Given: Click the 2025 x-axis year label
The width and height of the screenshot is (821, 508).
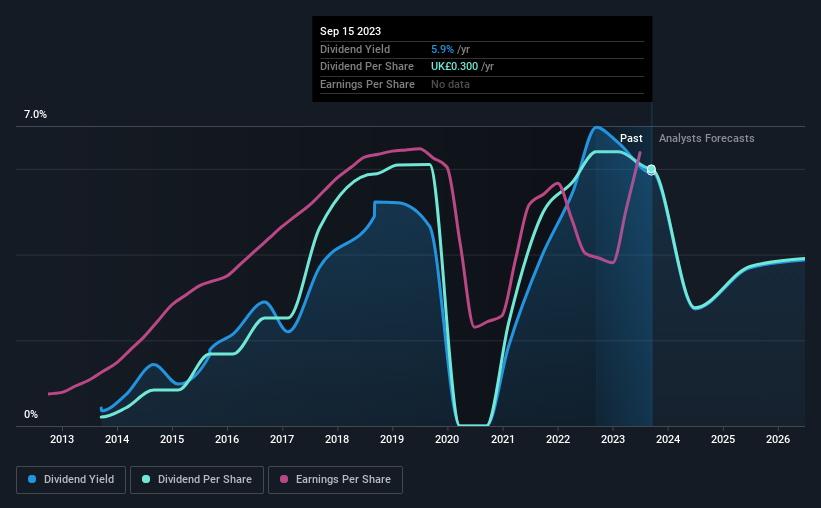Looking at the screenshot, I should (x=723, y=439).
